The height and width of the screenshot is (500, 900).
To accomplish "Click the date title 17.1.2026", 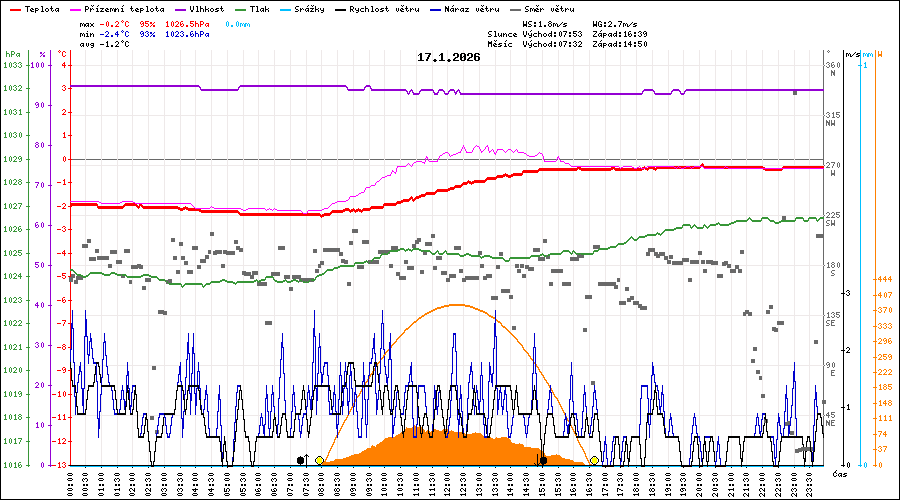I will tap(449, 57).
